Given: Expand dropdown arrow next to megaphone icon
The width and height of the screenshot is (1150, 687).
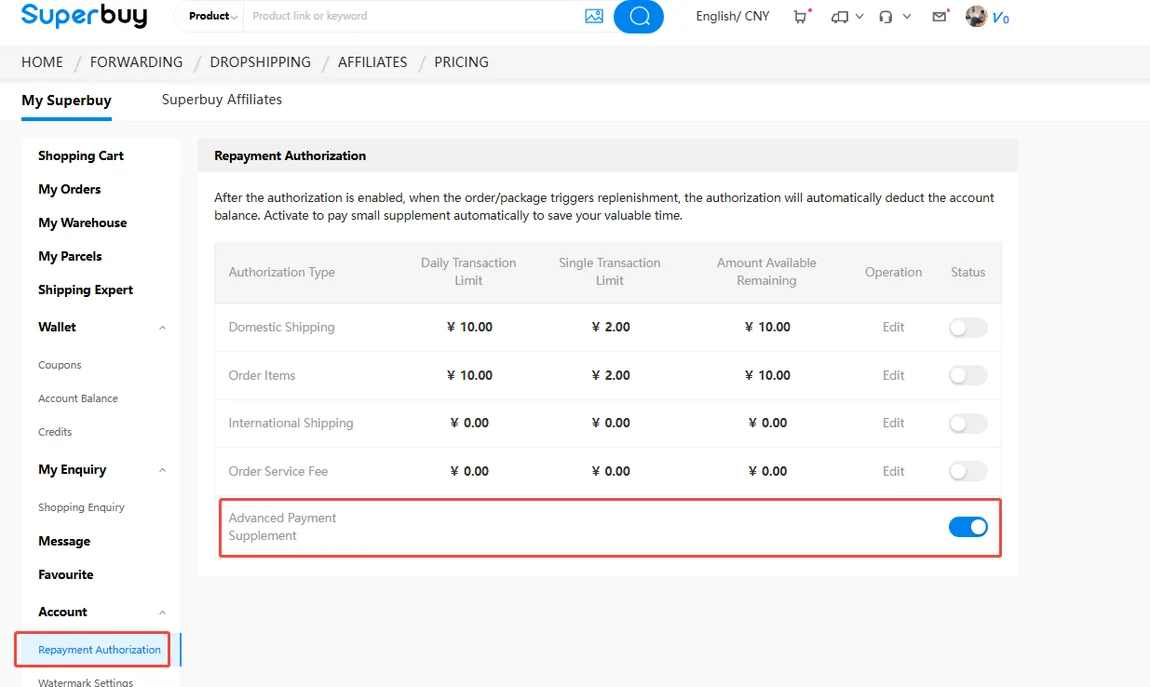Looking at the screenshot, I should click(859, 16).
